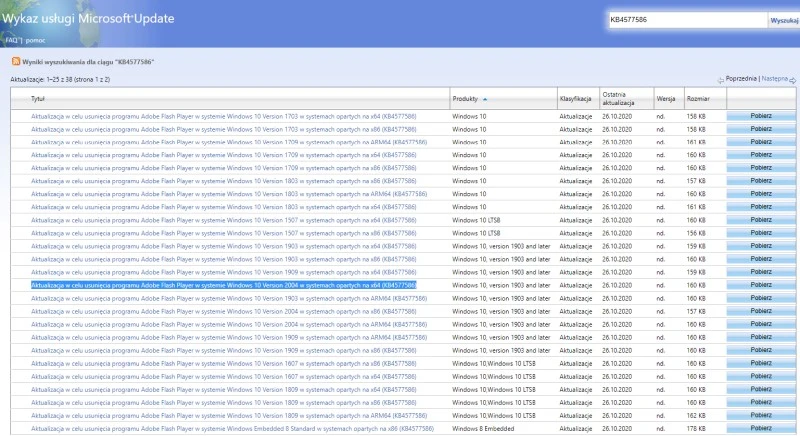Open the FAQ link in the header

11,40
